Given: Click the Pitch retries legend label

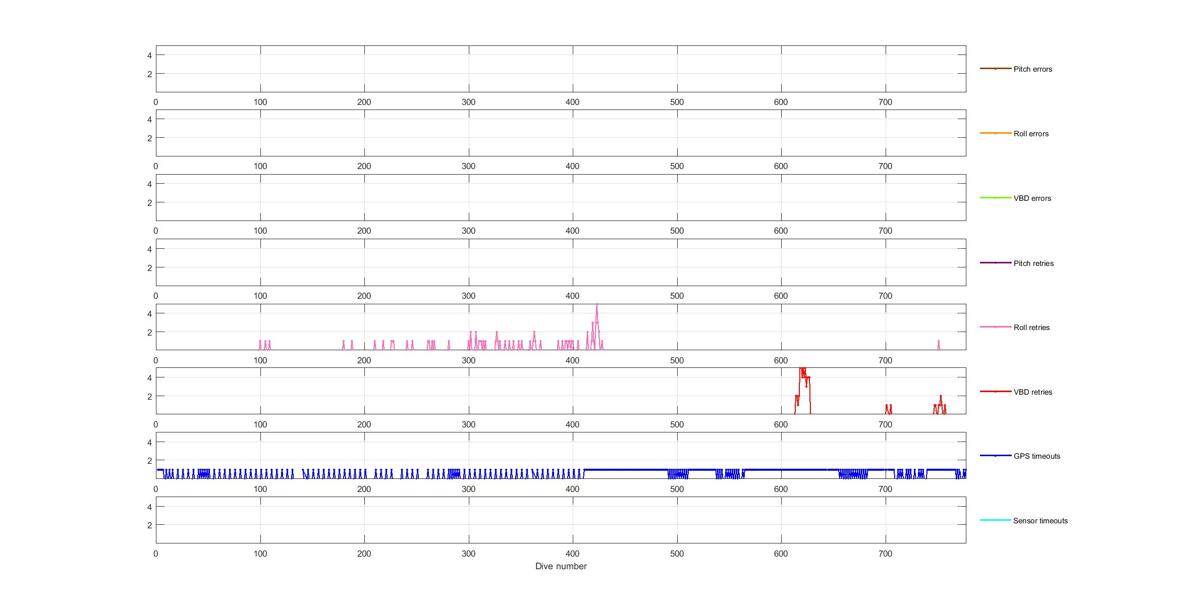Looking at the screenshot, I should [x=1033, y=263].
